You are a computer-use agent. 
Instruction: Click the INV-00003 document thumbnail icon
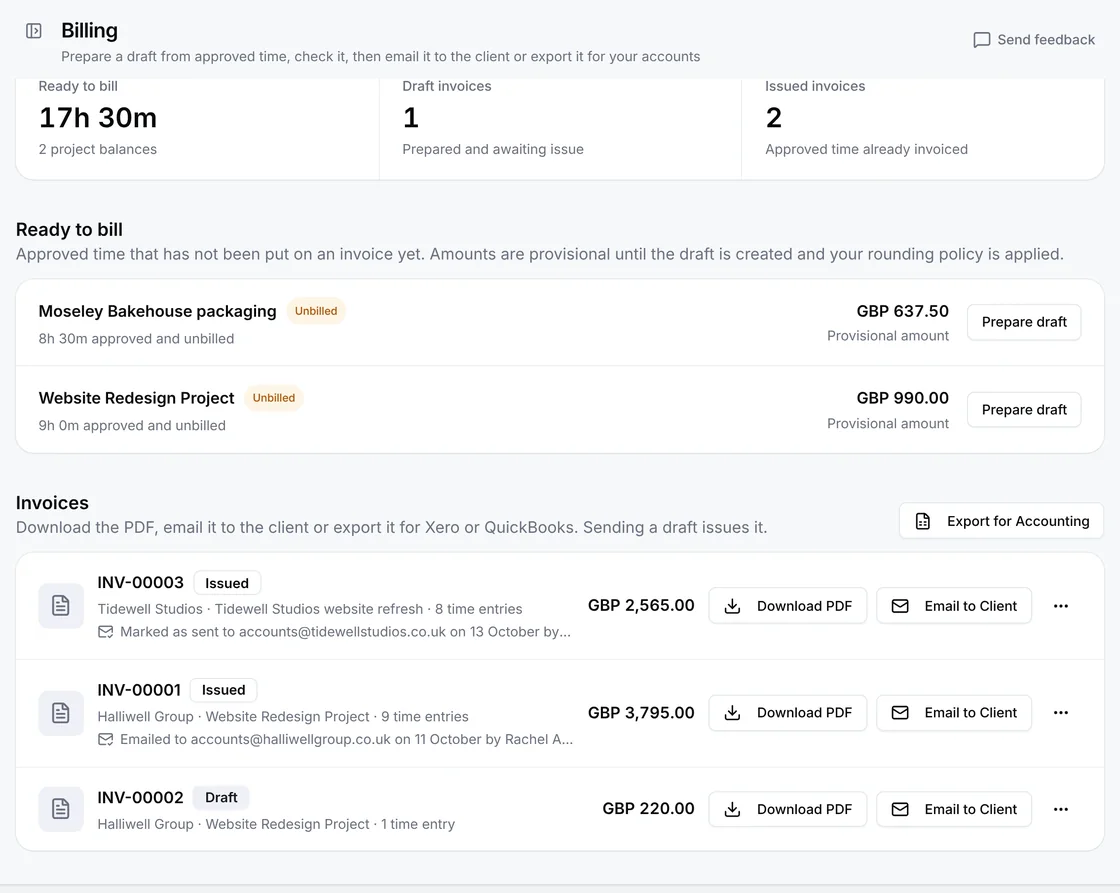pyautogui.click(x=61, y=606)
